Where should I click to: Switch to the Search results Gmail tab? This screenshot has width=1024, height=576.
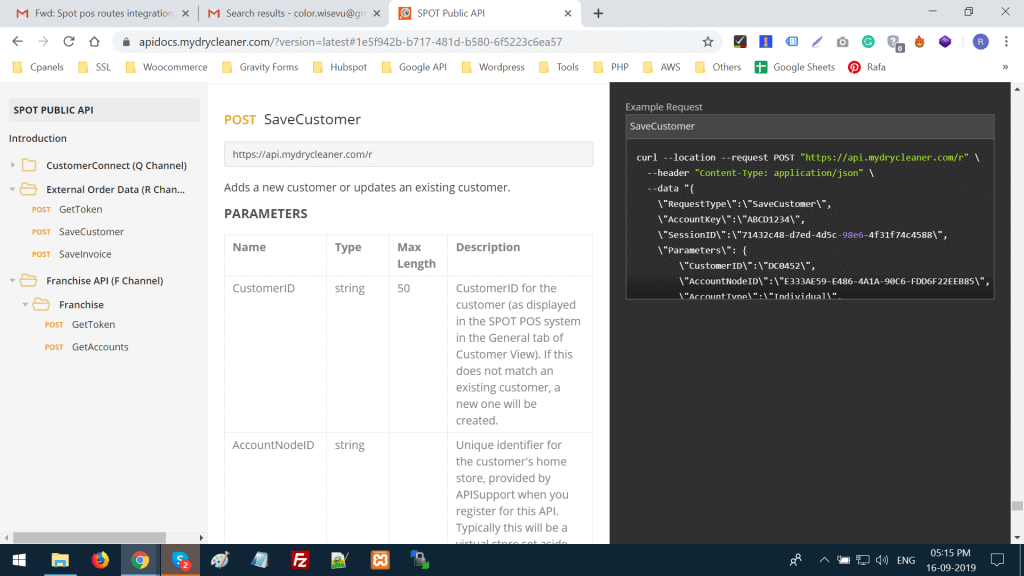click(x=293, y=13)
